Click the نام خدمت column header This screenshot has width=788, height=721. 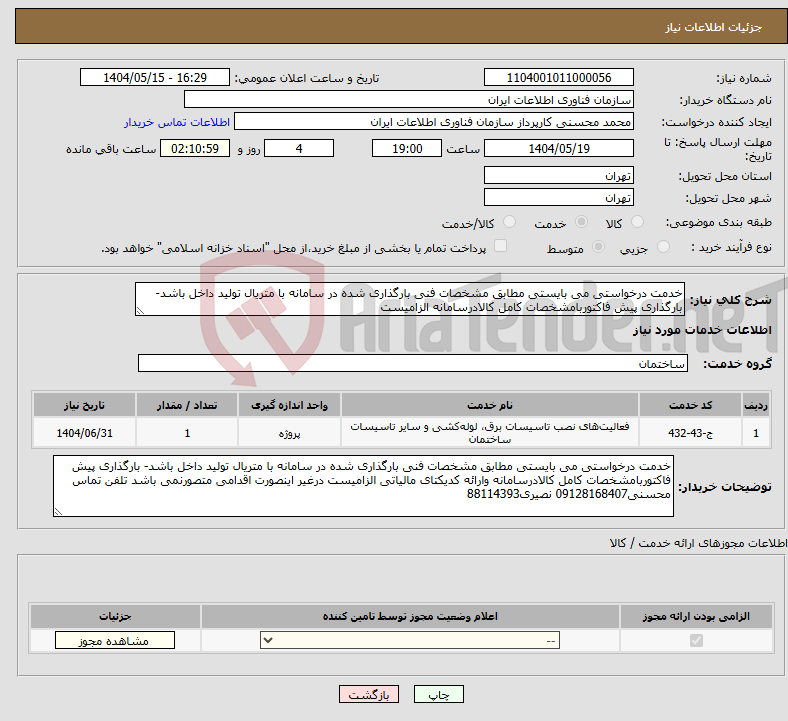point(490,405)
